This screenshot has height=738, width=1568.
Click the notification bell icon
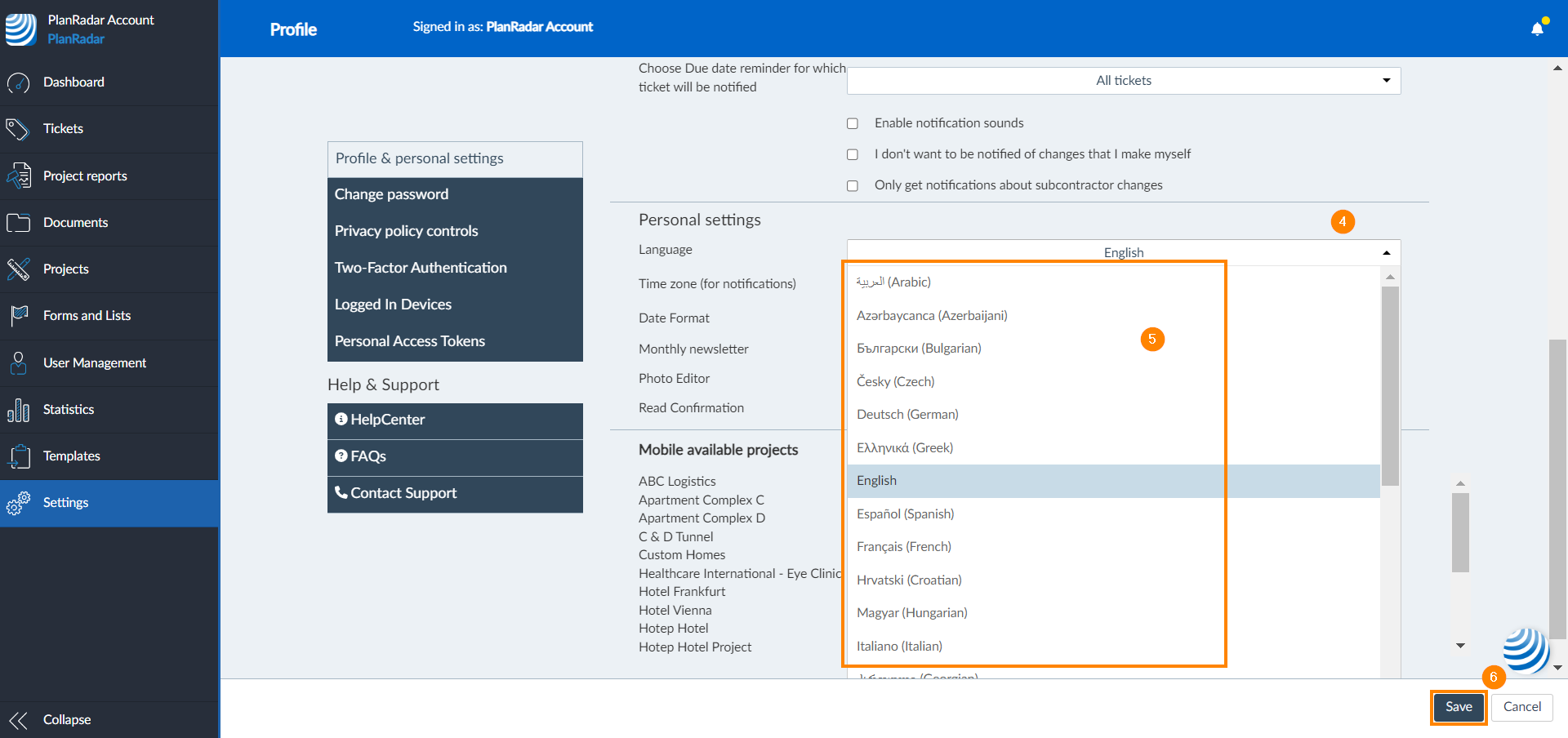[1537, 29]
